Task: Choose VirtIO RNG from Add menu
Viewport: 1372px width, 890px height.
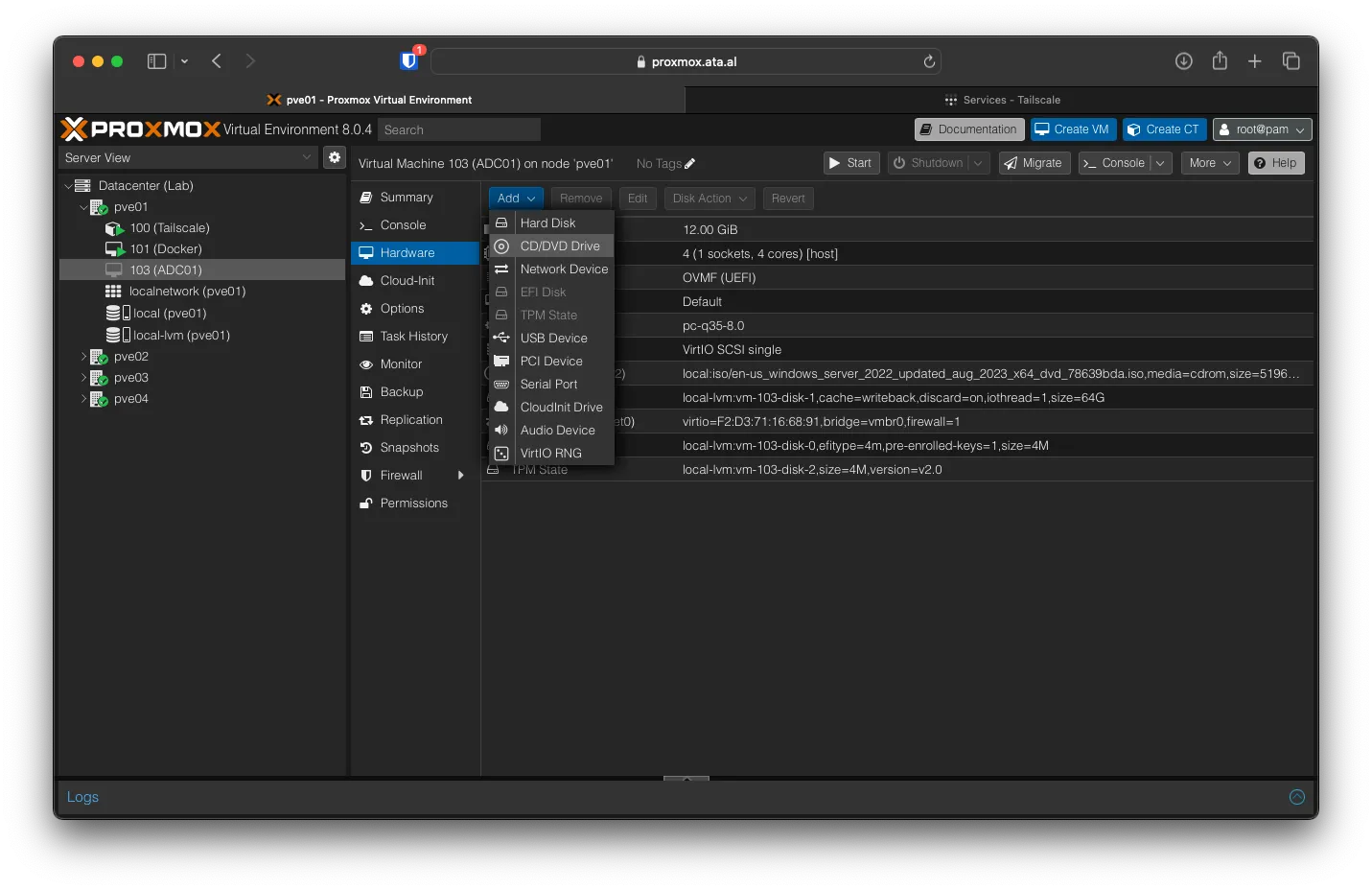Action: click(551, 454)
